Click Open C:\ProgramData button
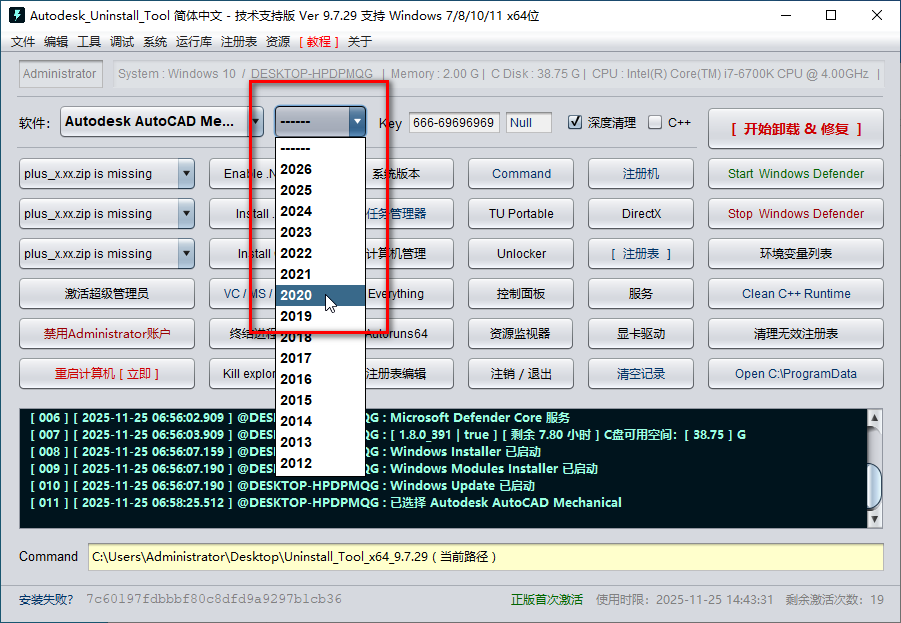The image size is (901, 623). coord(796,374)
